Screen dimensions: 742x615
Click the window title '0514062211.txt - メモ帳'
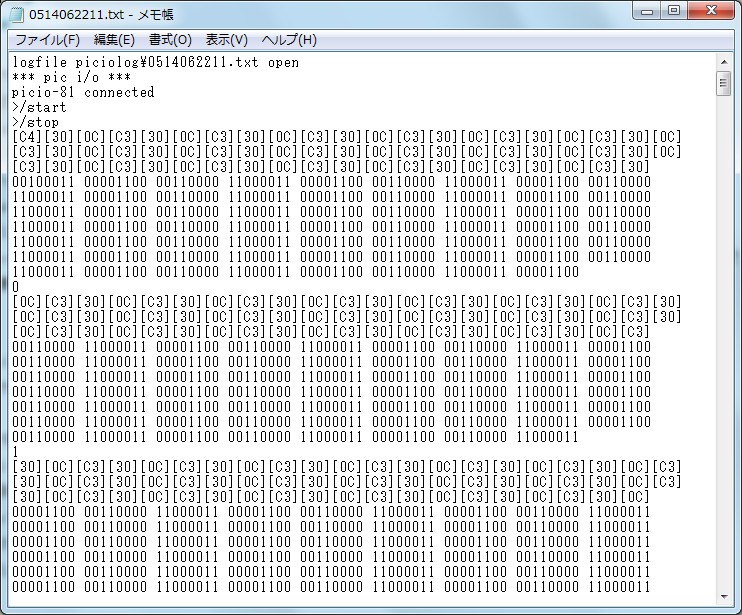point(101,15)
